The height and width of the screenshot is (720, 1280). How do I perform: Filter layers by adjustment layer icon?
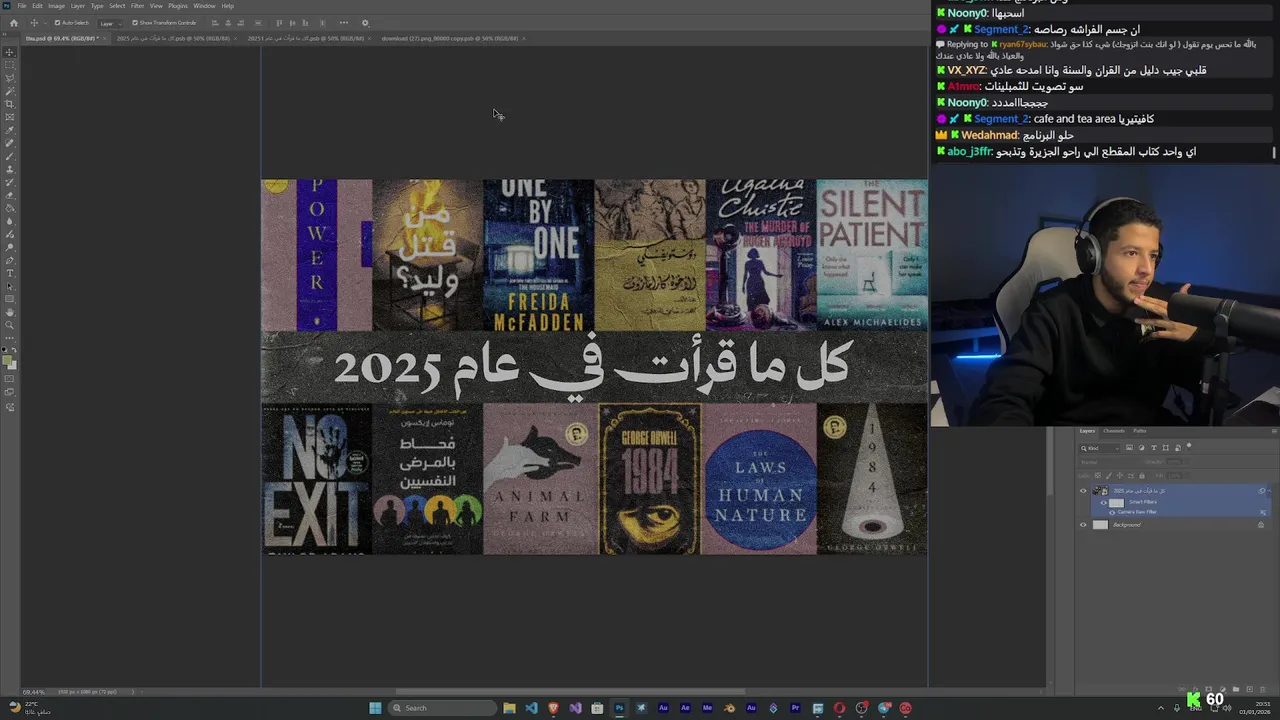1141,448
